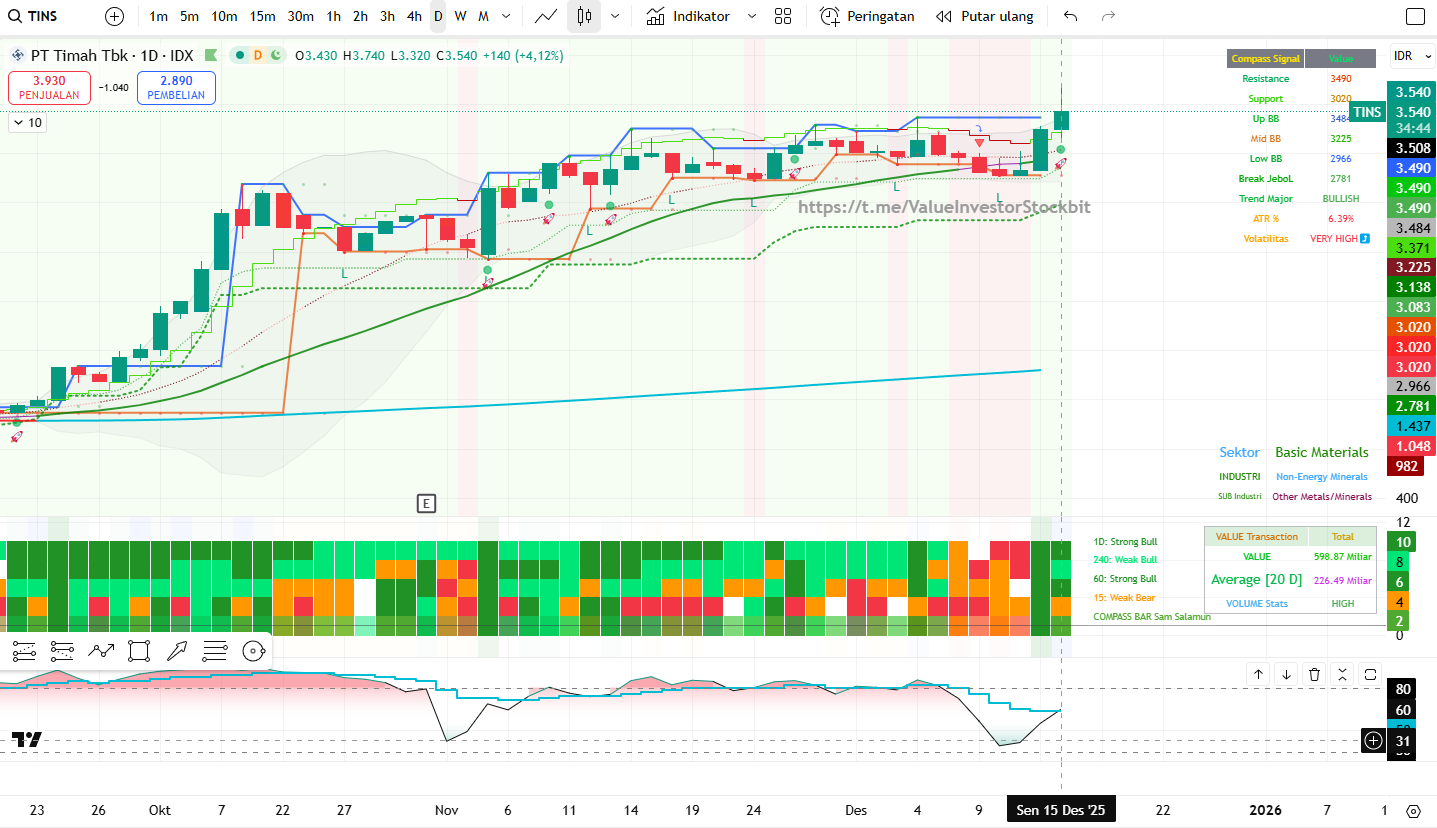Delete the indicator pane with trash icon
The image size is (1437, 828).
[1314, 674]
